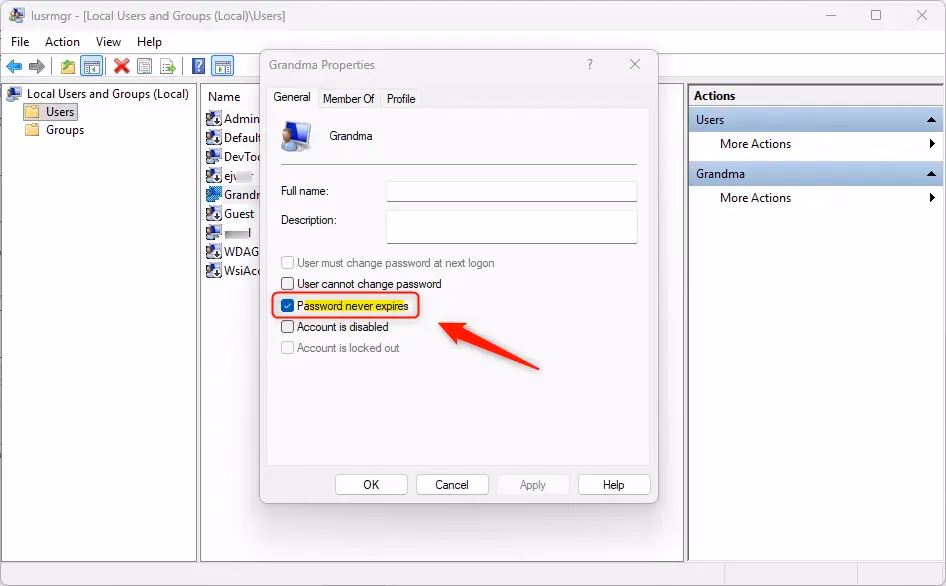Open Properties from the toolbar icon
The width and height of the screenshot is (946, 586).
(145, 67)
